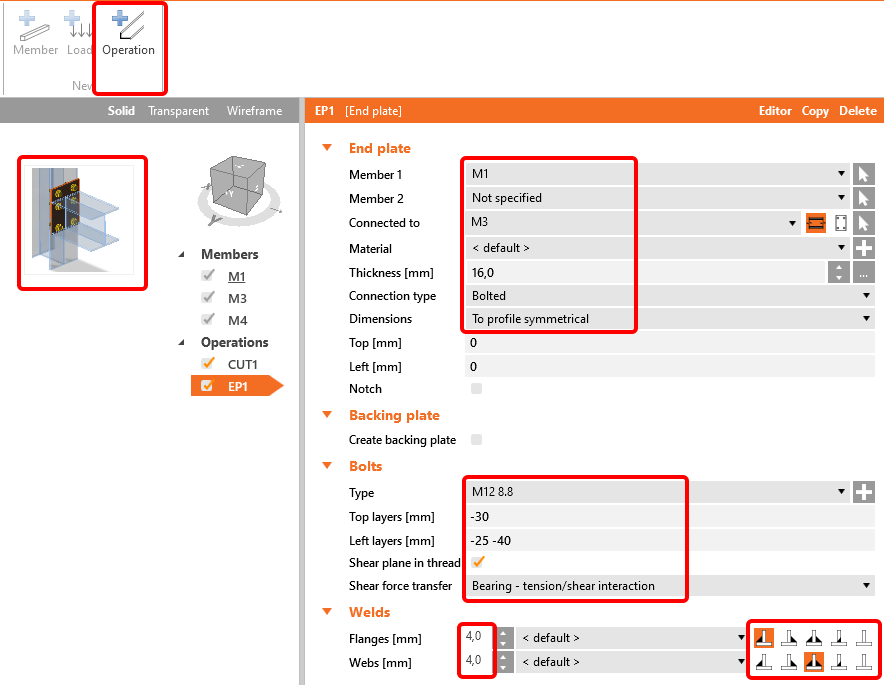
Task: Click the plus icon to add a new material
Action: [863, 247]
